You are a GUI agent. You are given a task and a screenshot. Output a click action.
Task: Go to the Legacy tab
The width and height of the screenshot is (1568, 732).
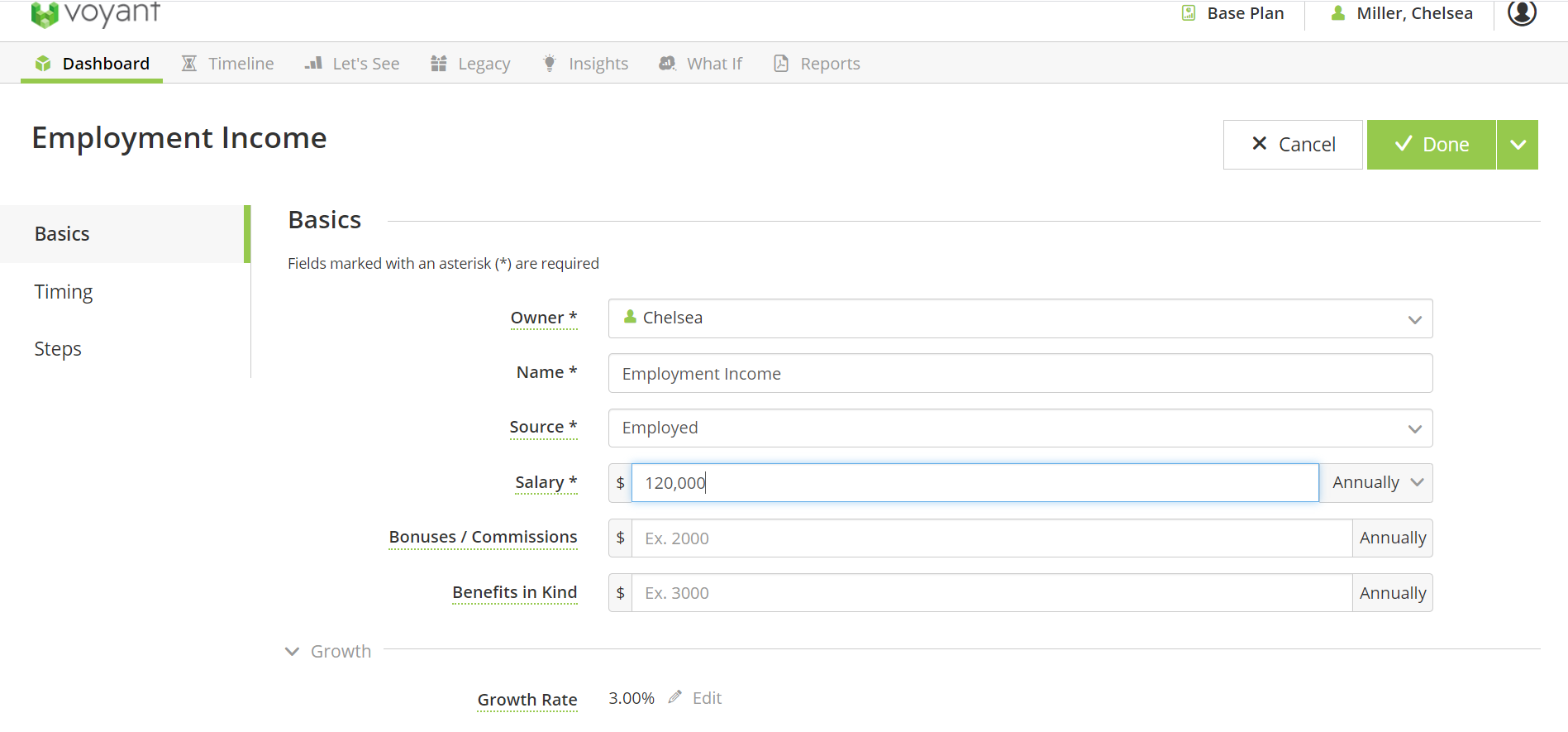point(470,64)
